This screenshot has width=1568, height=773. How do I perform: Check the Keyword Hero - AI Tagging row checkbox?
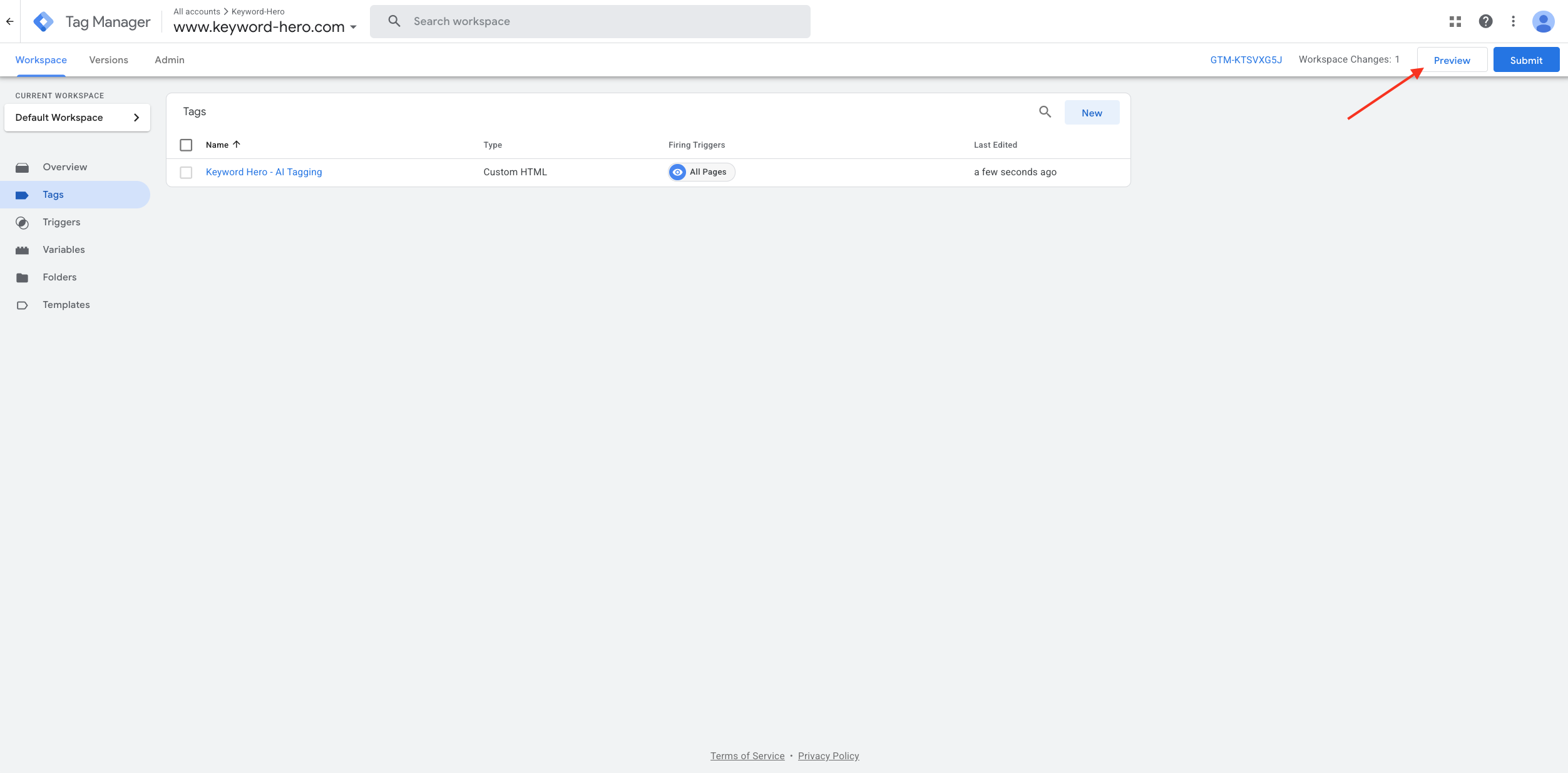pos(186,172)
